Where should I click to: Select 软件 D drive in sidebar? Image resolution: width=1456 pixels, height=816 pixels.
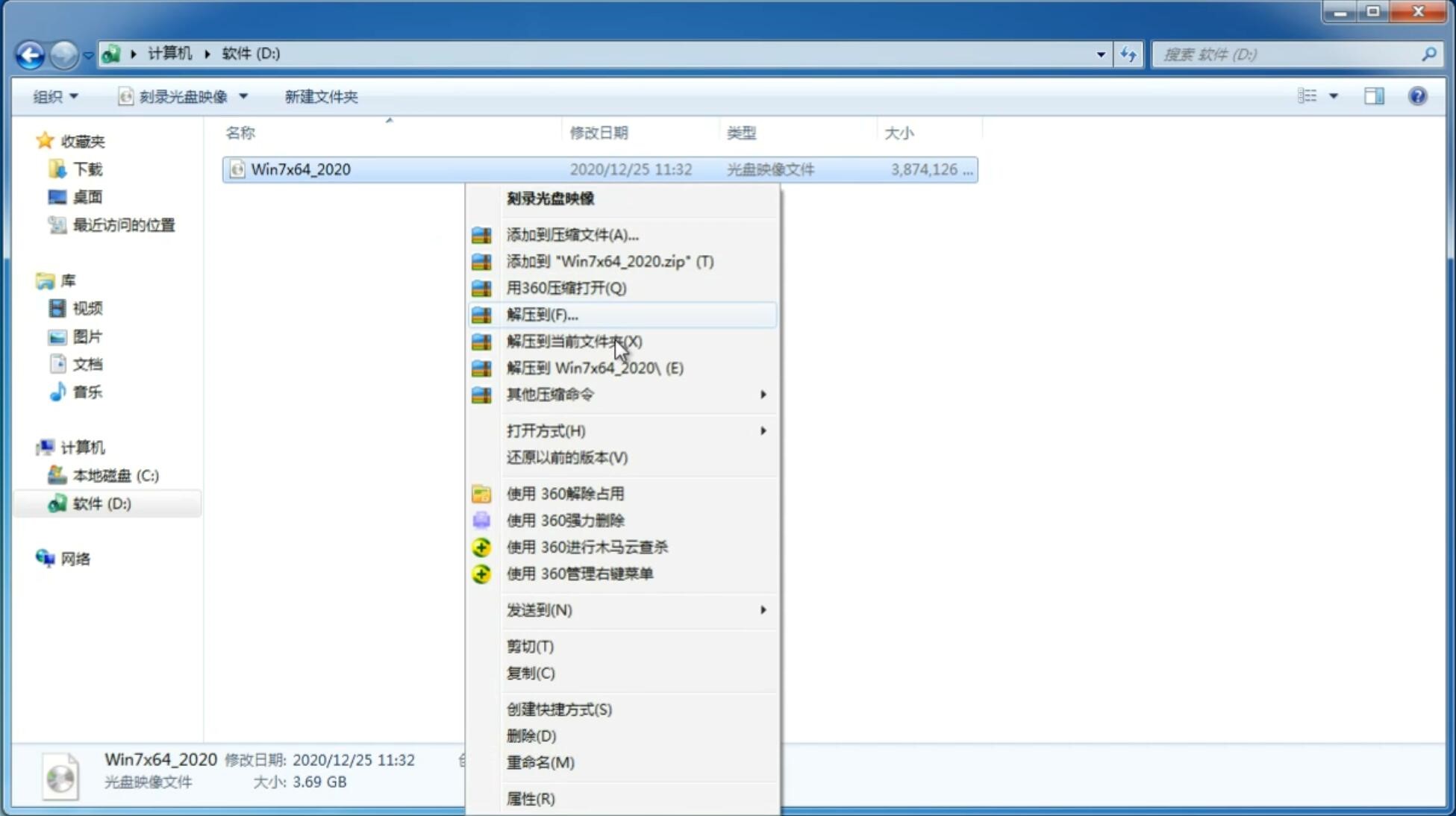coord(100,503)
